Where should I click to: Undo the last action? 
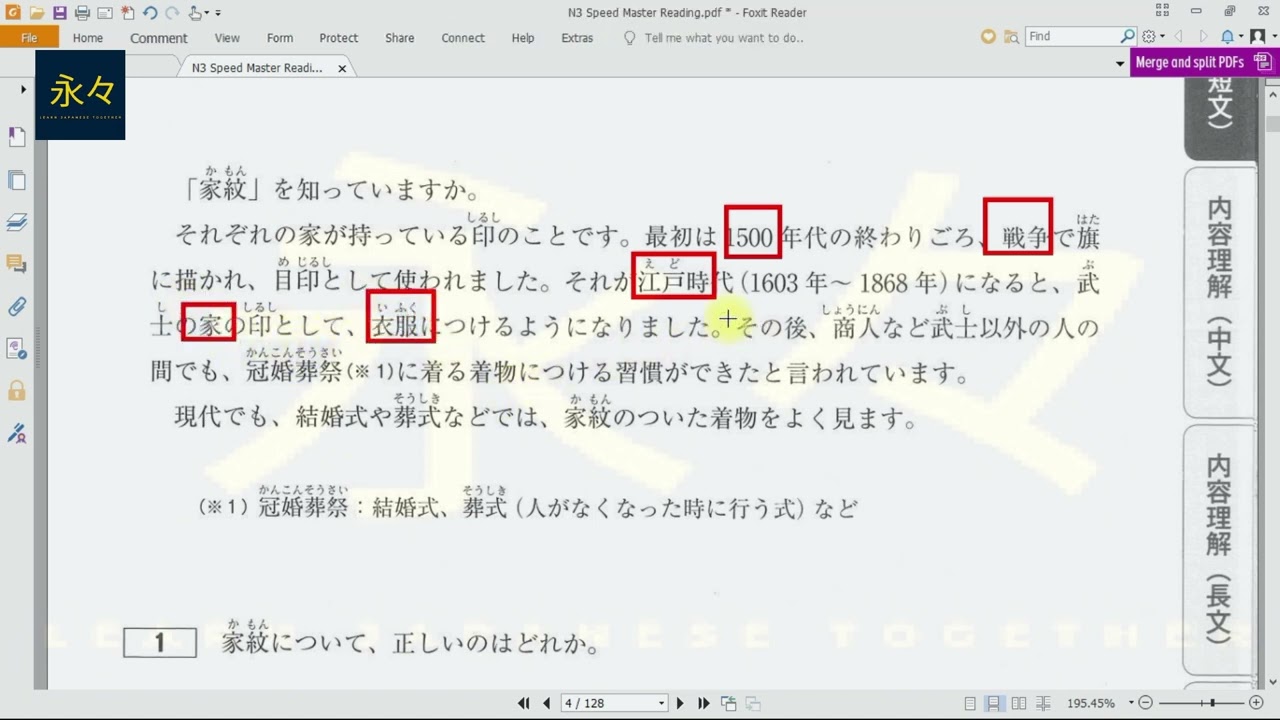(149, 13)
